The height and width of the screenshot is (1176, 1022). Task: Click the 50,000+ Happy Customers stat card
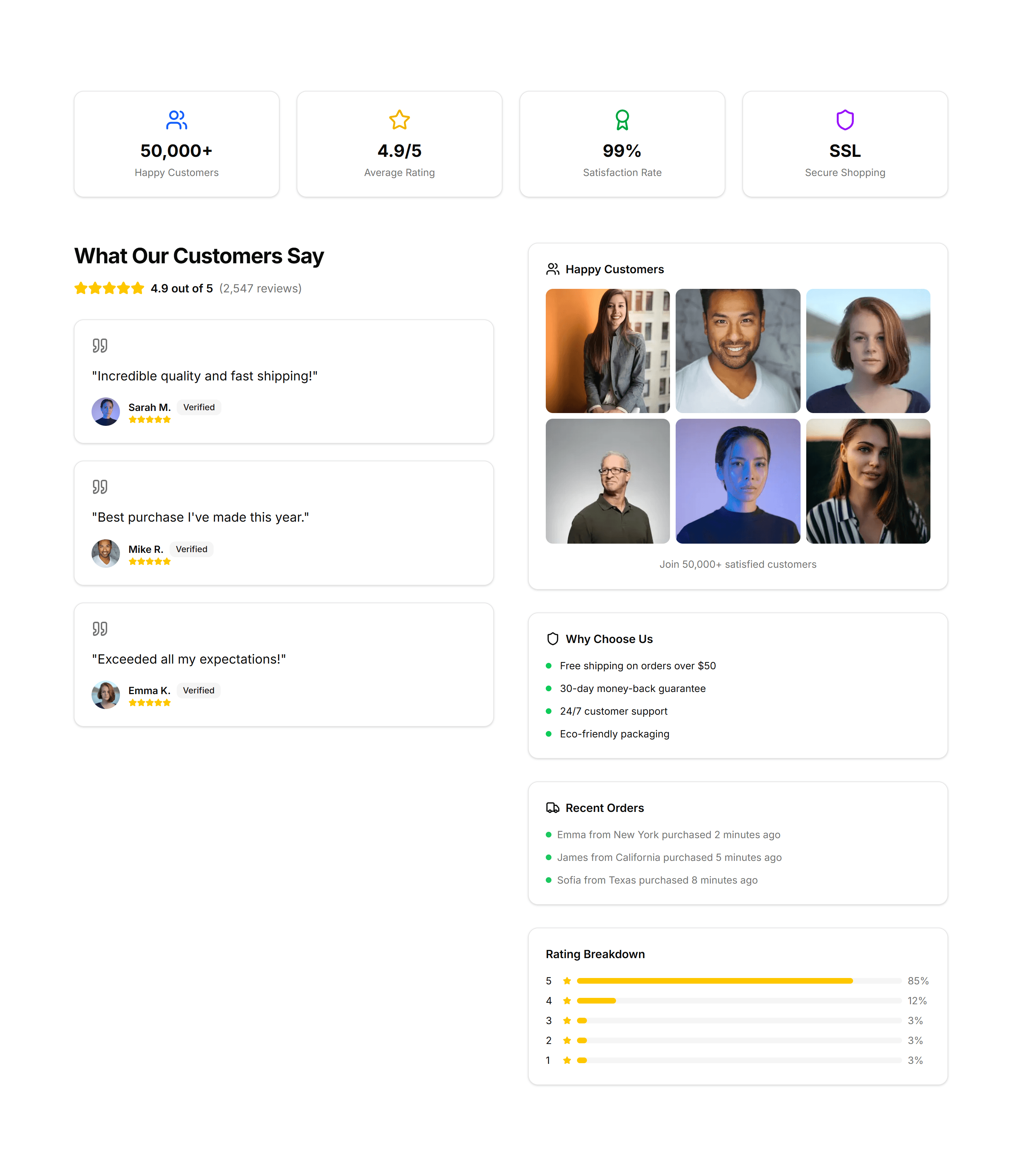click(176, 144)
